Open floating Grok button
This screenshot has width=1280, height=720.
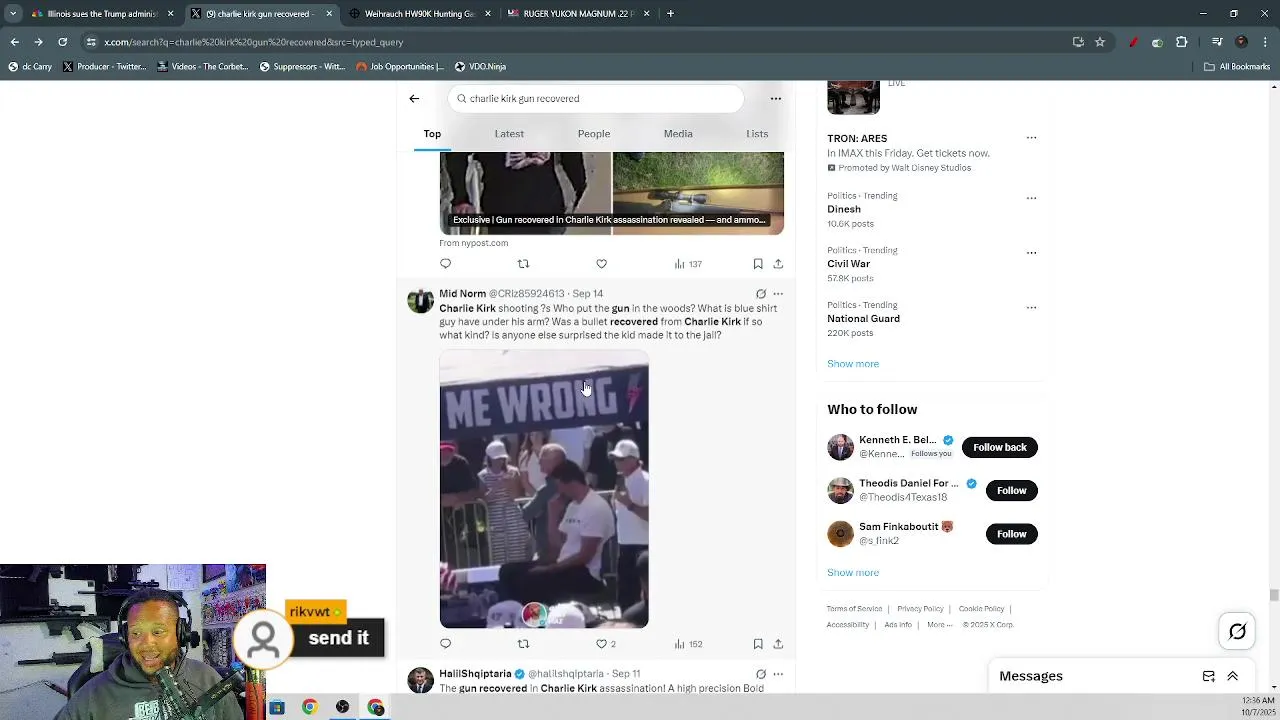[1237, 631]
